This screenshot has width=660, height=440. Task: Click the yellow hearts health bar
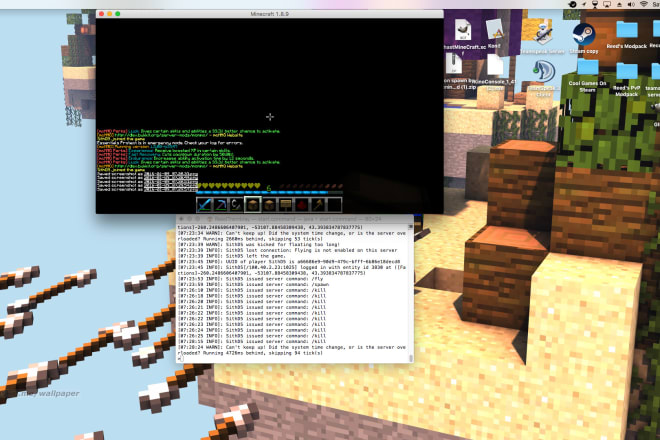coord(229,186)
